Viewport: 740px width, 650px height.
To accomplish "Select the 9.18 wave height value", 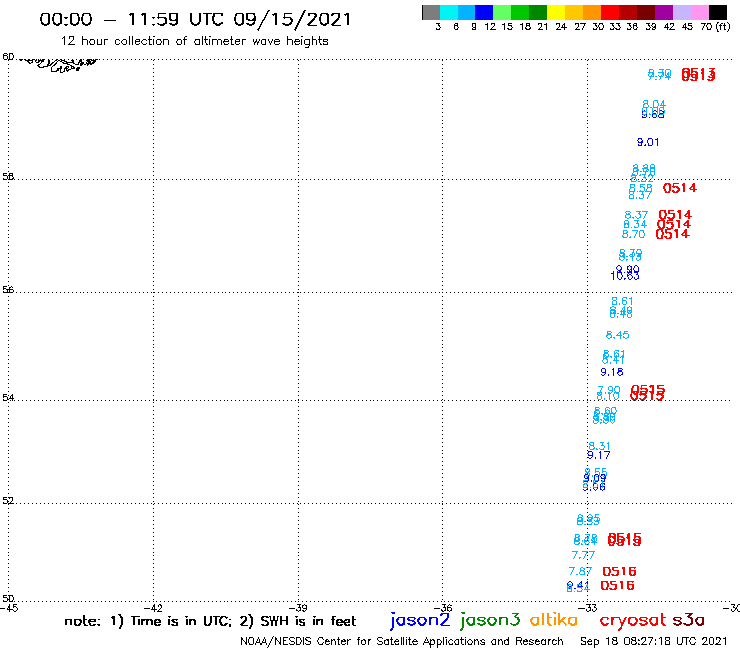I will [x=612, y=372].
